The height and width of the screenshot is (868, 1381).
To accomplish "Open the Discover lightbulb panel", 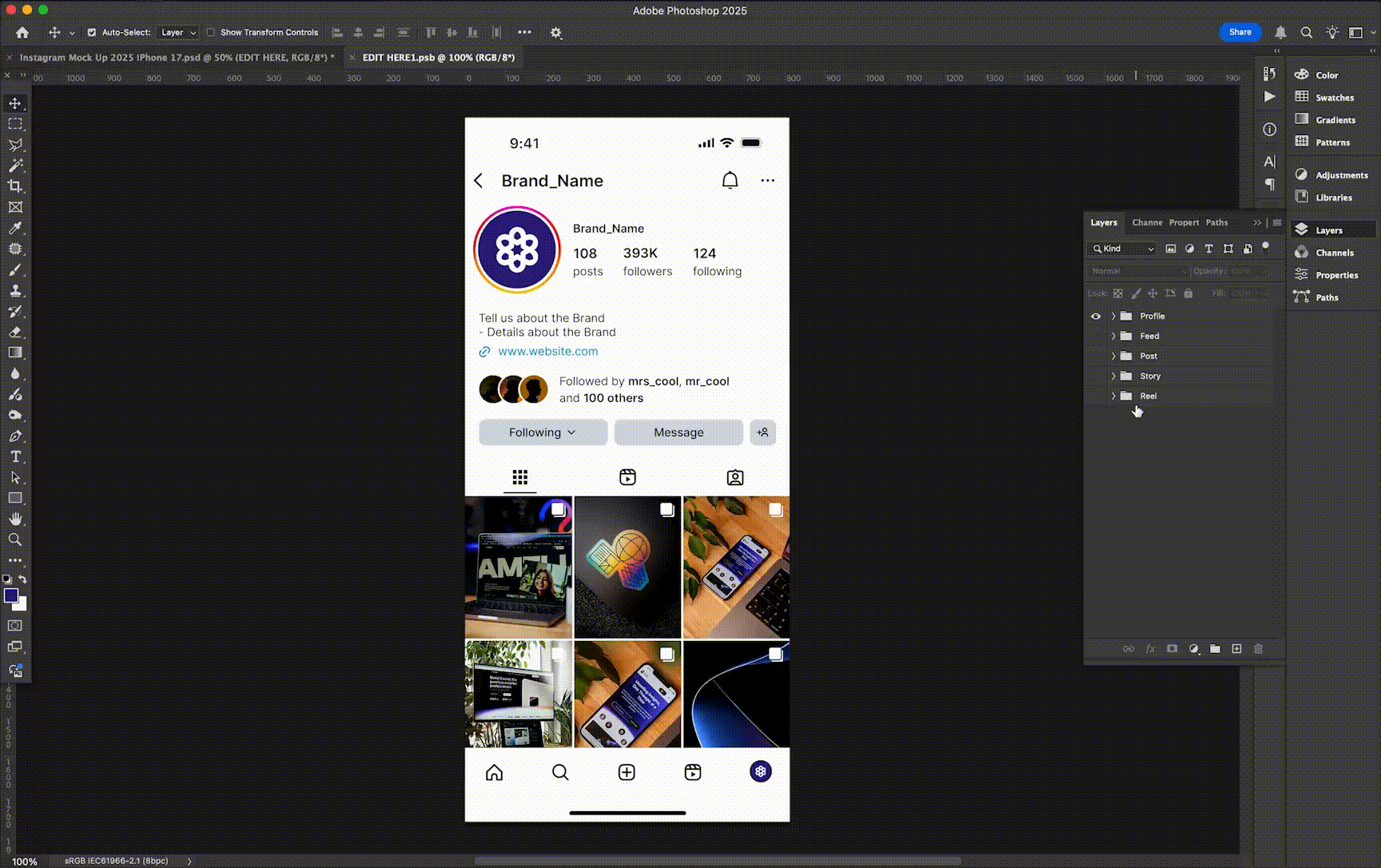I will [1332, 33].
